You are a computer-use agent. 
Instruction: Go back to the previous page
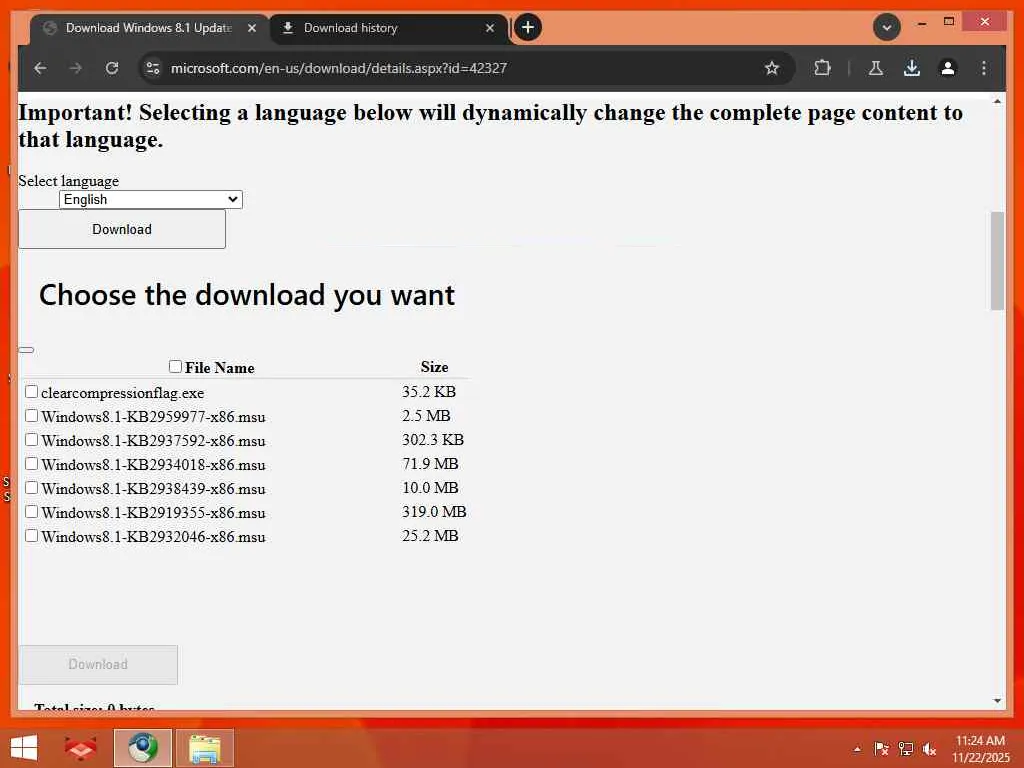40,68
